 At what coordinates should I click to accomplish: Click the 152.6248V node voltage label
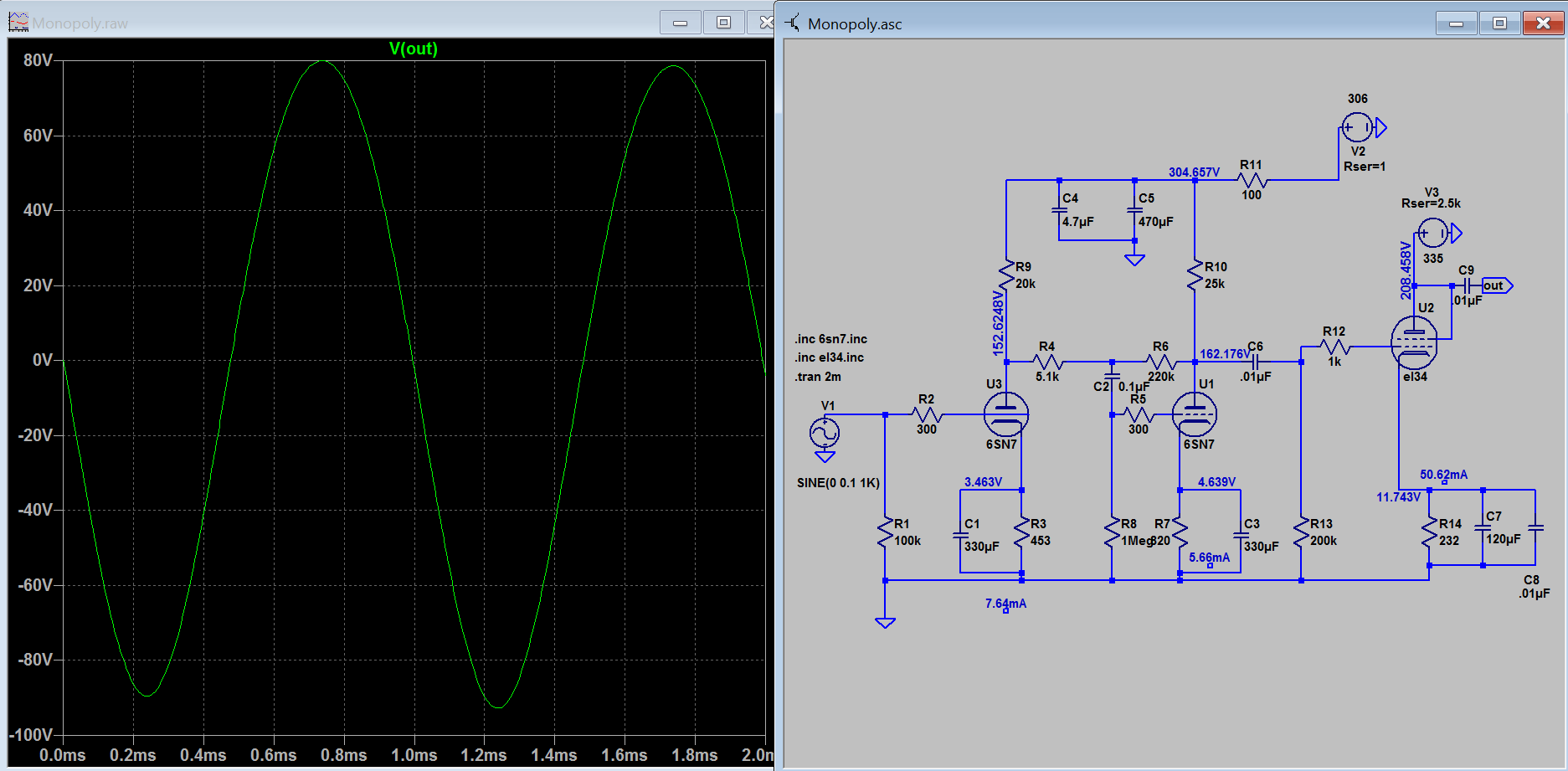point(998,323)
